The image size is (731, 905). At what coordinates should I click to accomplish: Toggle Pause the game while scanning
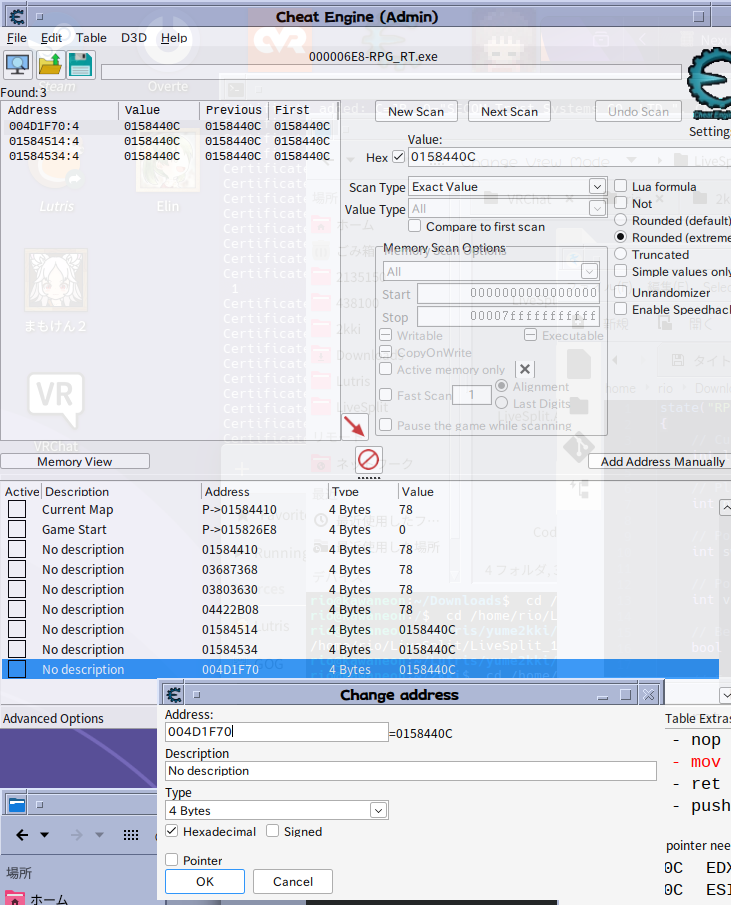385,425
